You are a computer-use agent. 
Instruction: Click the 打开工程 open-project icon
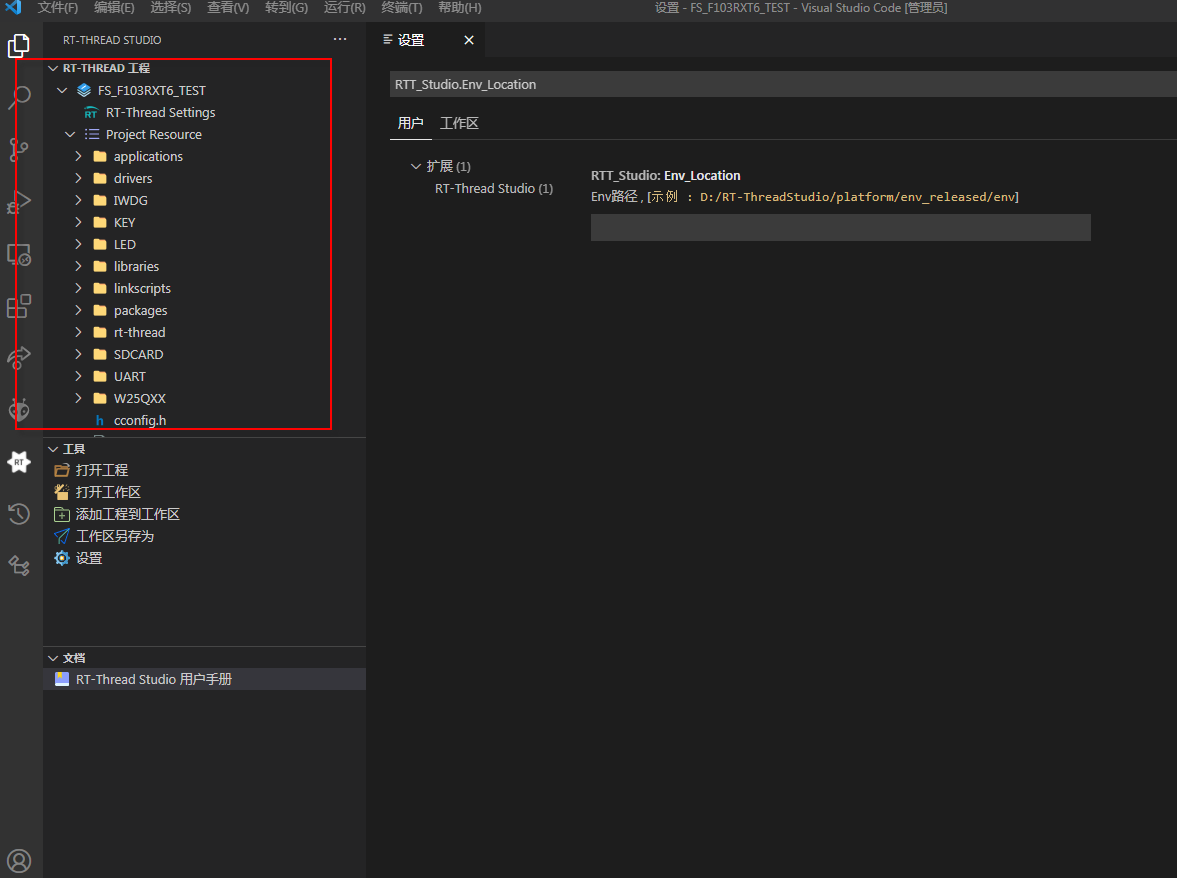(61, 469)
